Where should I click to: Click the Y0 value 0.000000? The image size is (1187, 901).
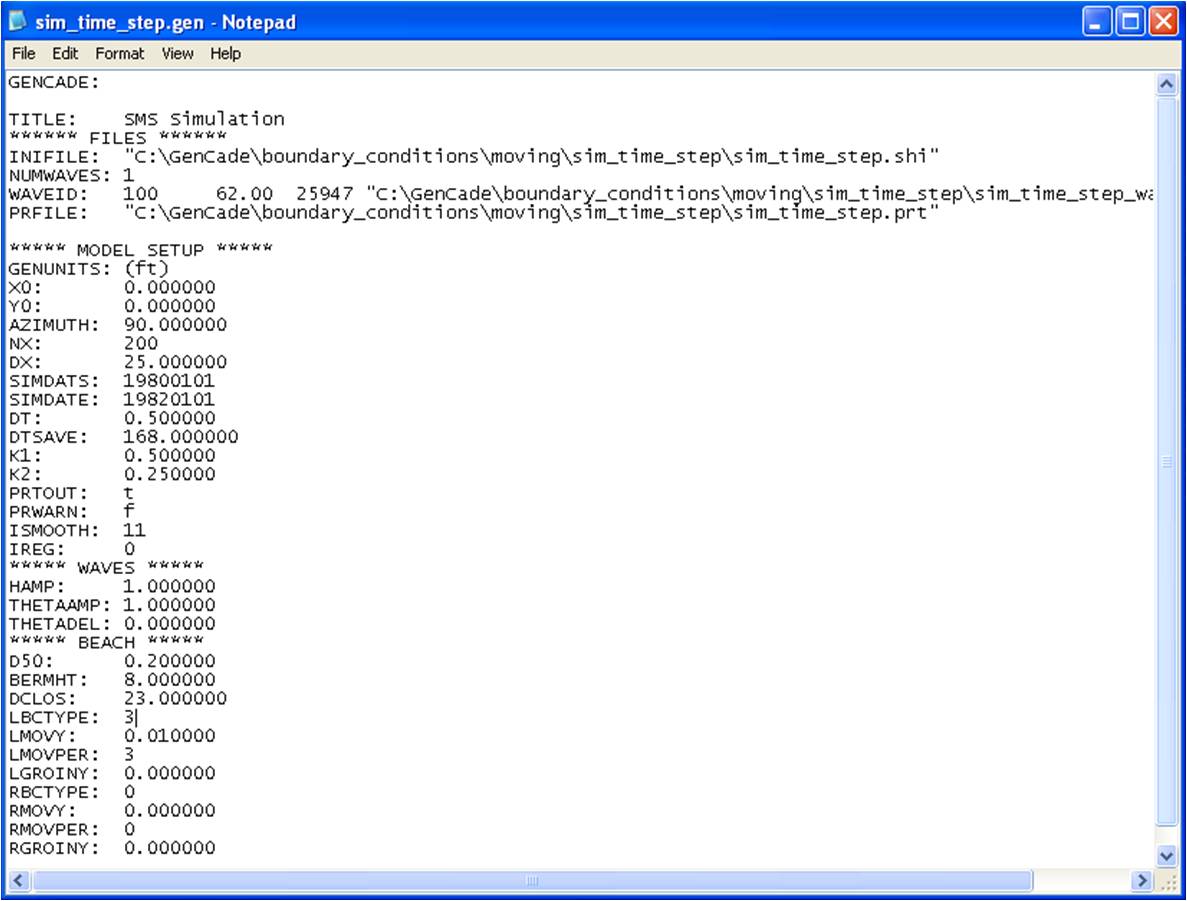[x=170, y=306]
